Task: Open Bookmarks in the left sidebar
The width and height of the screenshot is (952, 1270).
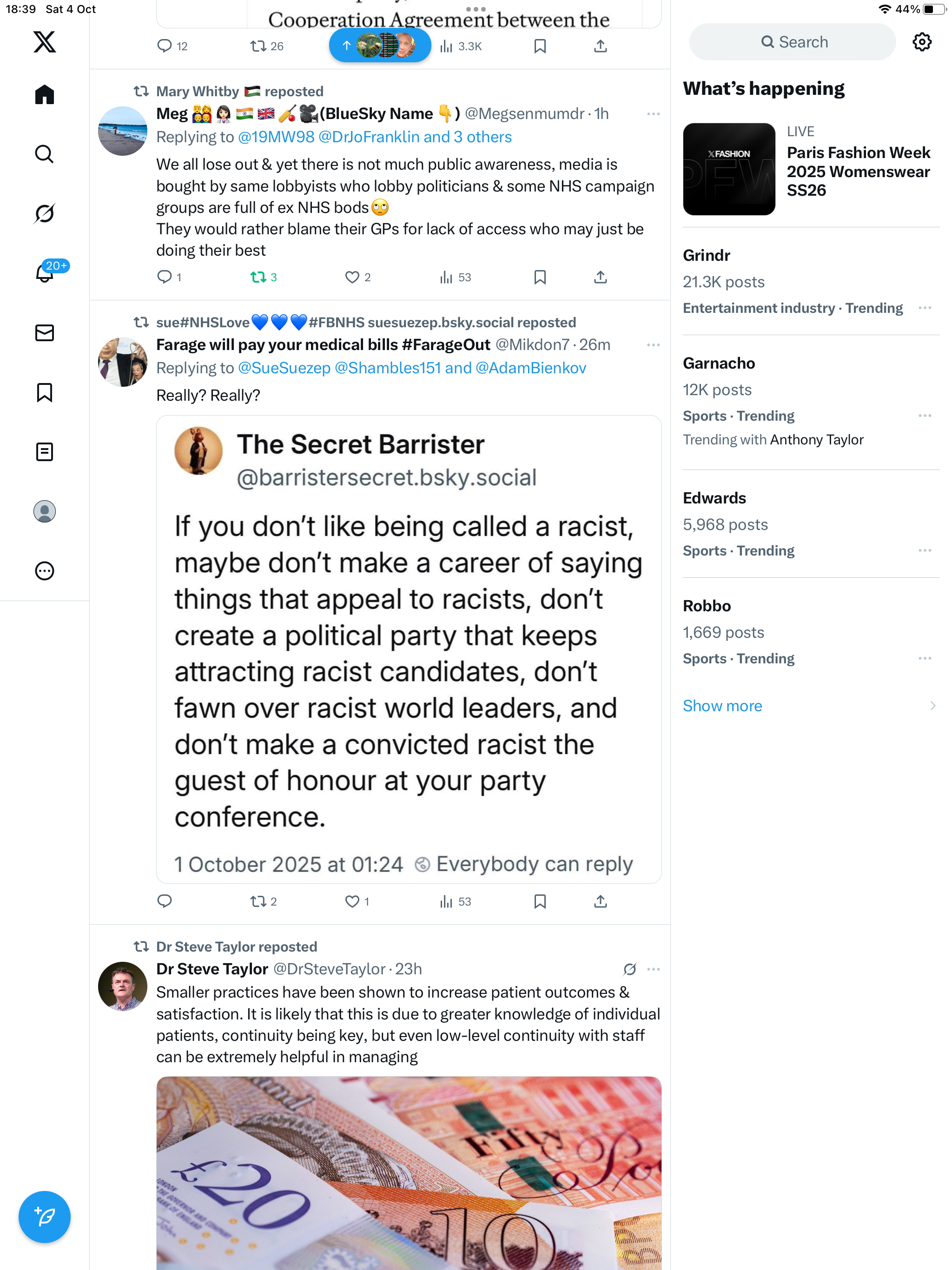Action: (44, 392)
